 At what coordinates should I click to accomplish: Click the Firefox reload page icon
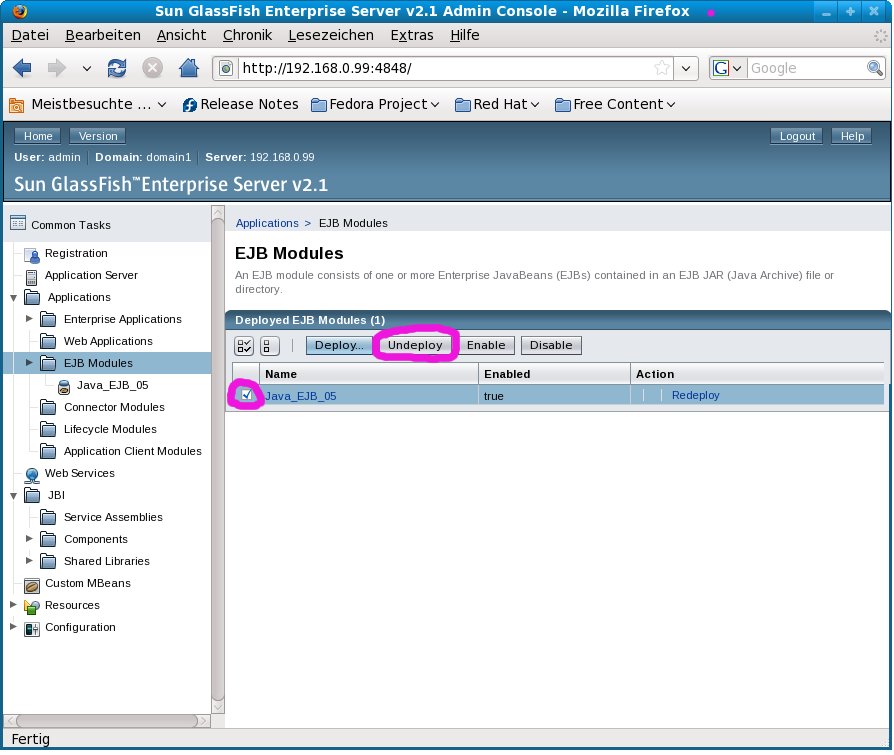[x=117, y=68]
